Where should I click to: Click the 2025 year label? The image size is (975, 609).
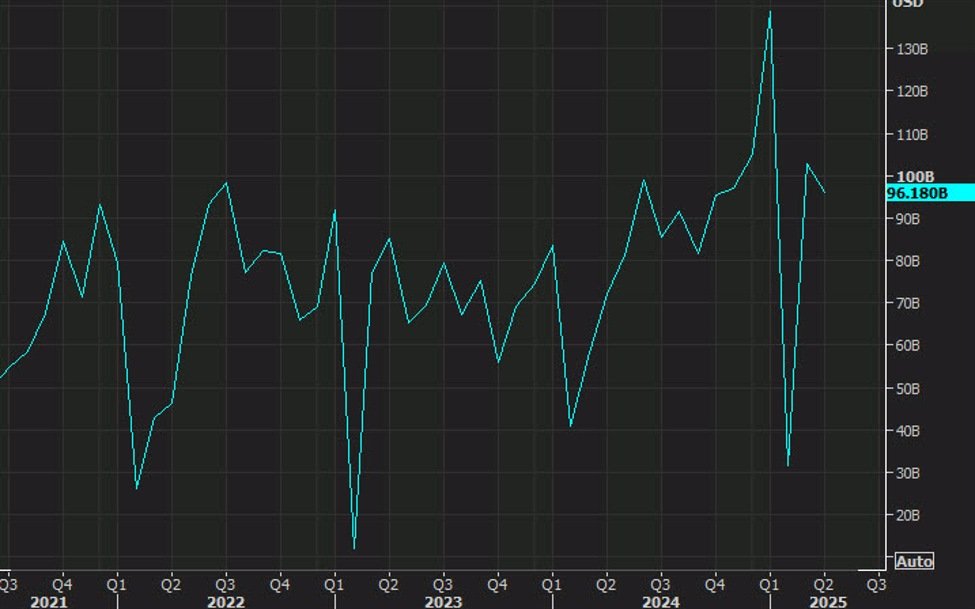click(826, 601)
